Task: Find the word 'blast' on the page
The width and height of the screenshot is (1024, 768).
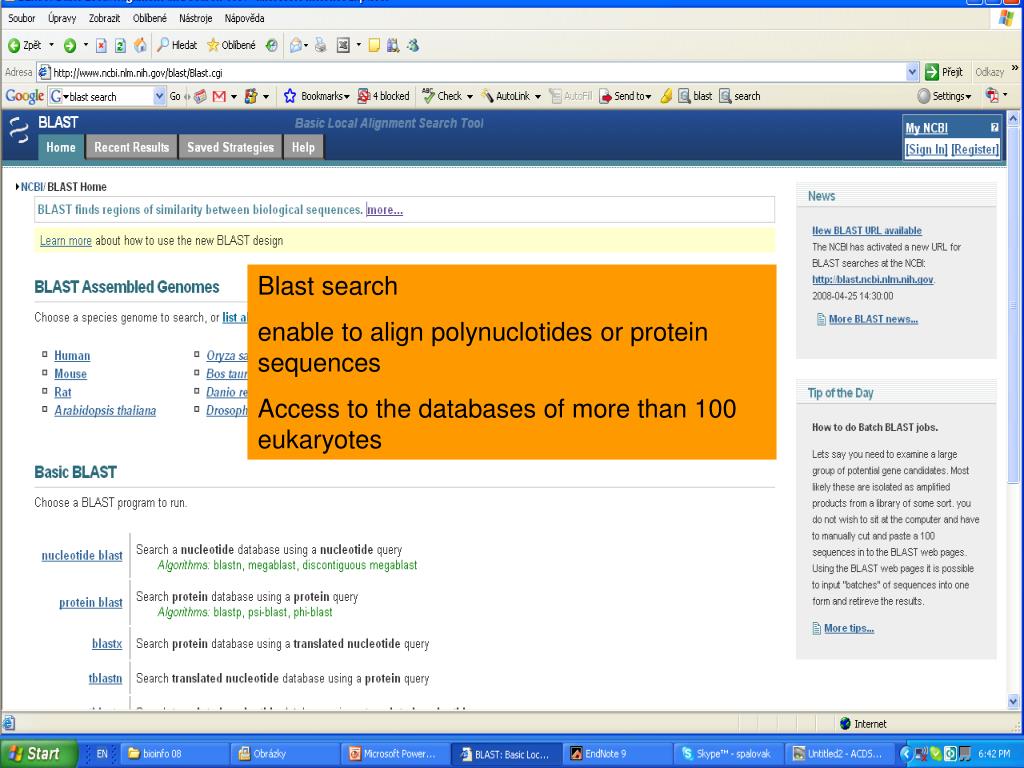Action: 695,97
